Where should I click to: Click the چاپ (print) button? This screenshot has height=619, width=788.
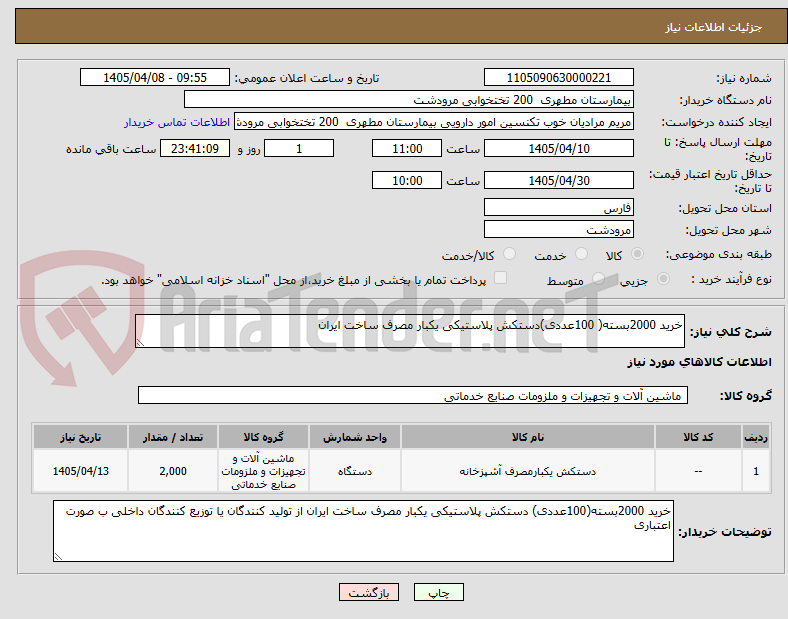[x=438, y=592]
